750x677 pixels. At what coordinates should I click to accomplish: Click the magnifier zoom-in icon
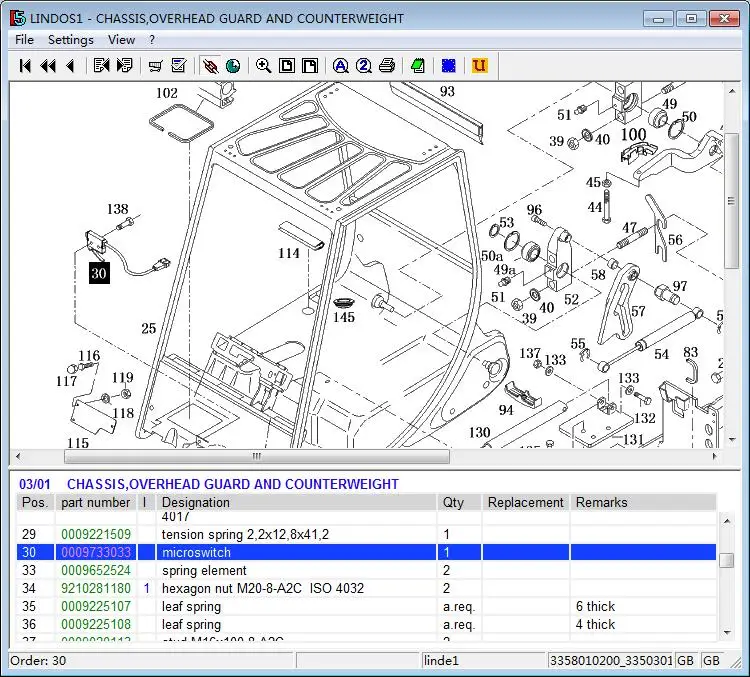point(263,66)
